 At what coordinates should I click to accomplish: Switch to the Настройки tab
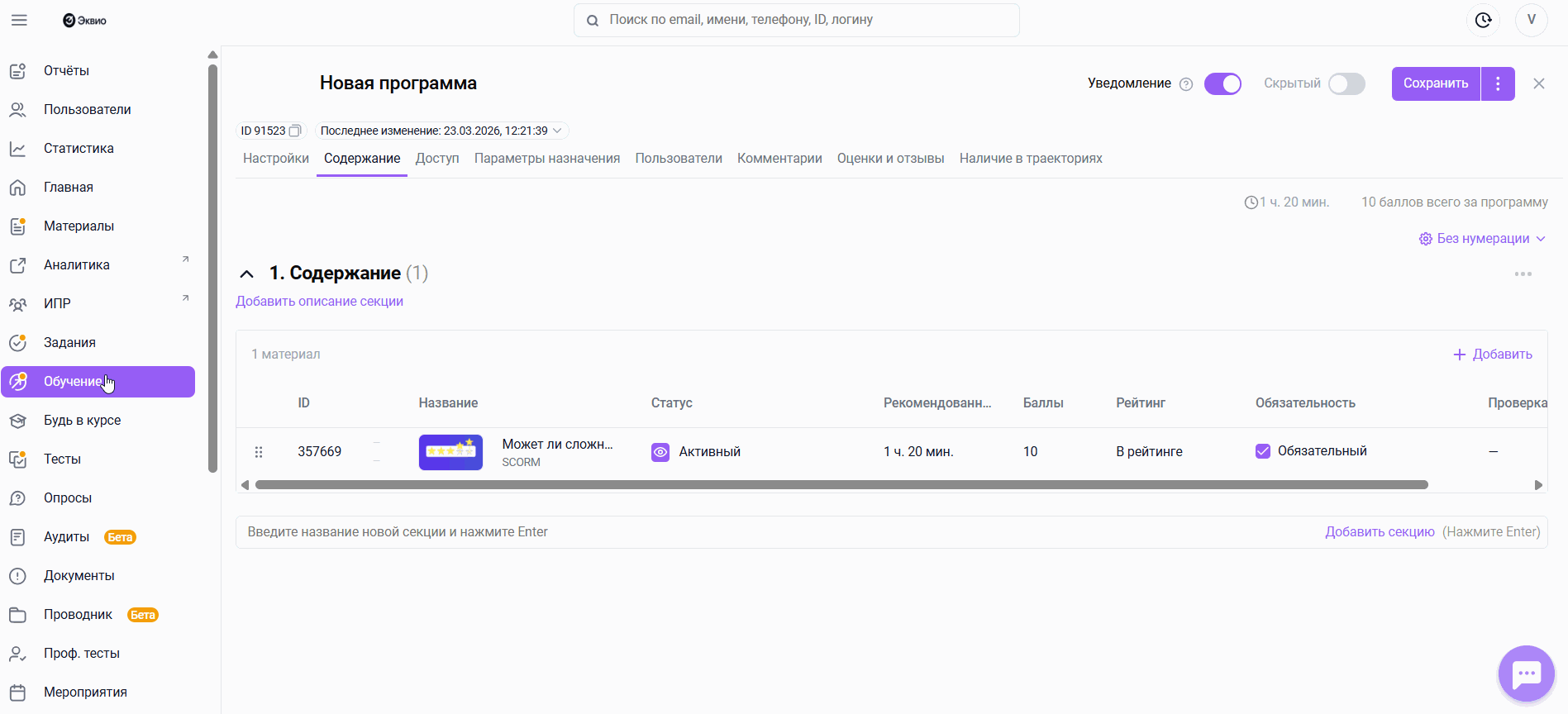(276, 159)
